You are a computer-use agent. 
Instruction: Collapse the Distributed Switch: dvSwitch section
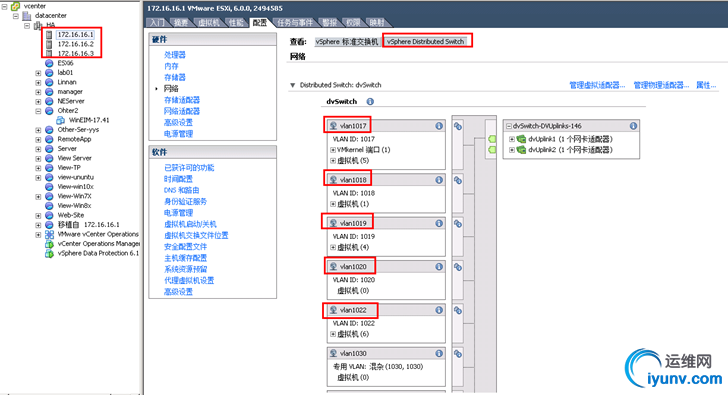[292, 85]
